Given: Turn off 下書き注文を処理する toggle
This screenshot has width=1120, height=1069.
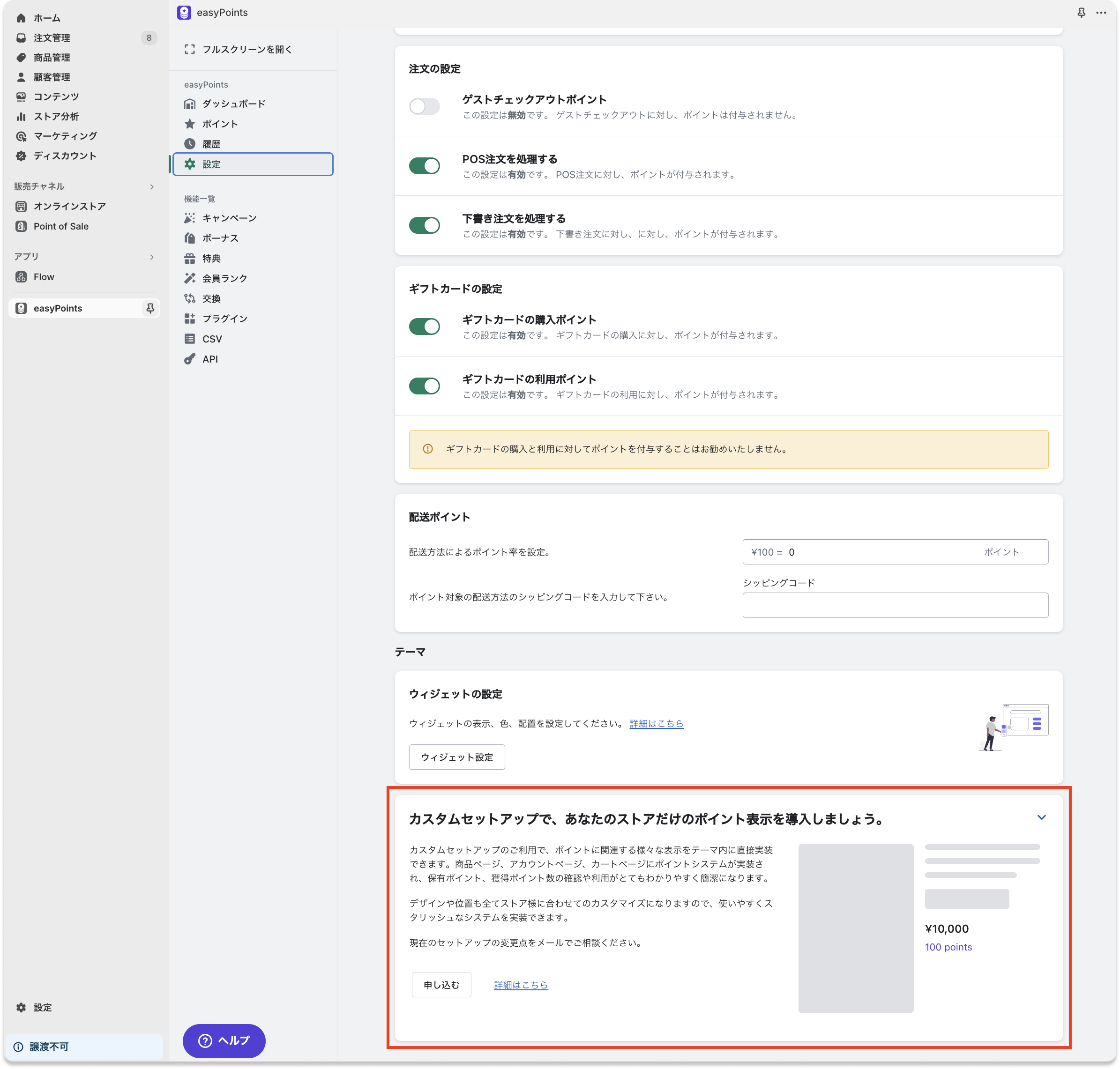Looking at the screenshot, I should 425,225.
